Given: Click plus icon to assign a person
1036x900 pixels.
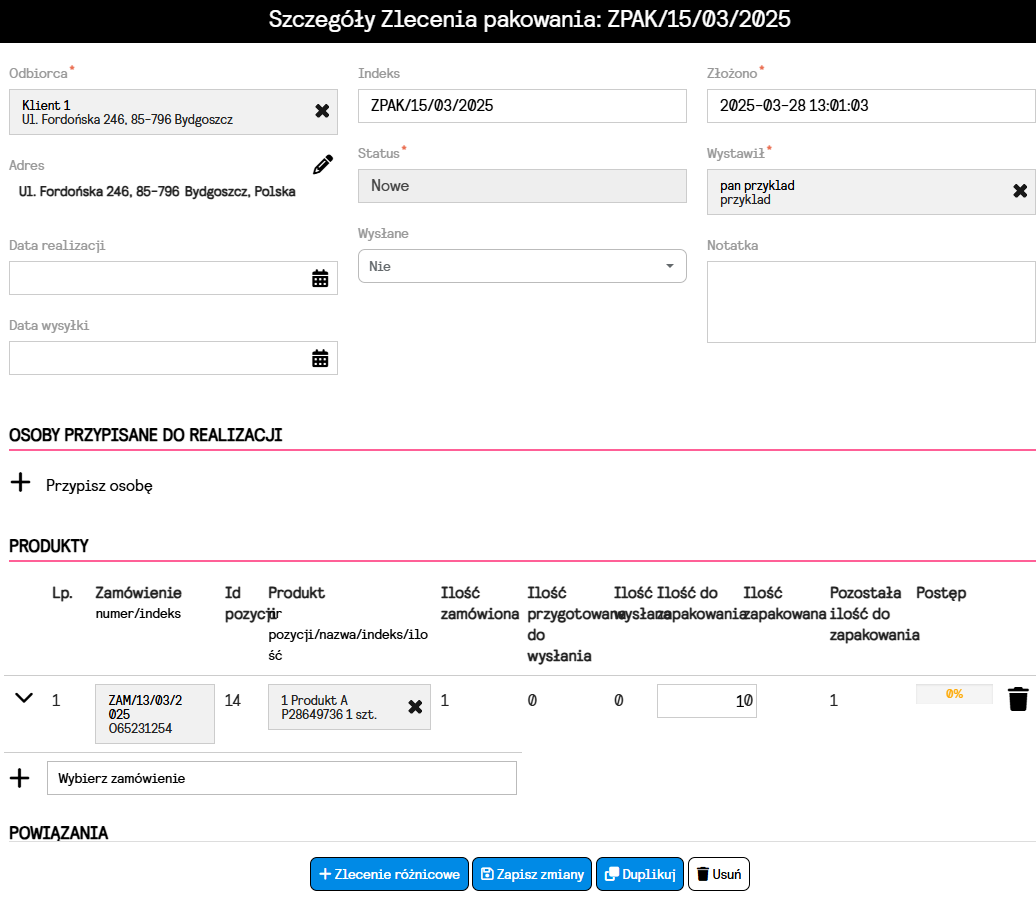Looking at the screenshot, I should coord(20,485).
